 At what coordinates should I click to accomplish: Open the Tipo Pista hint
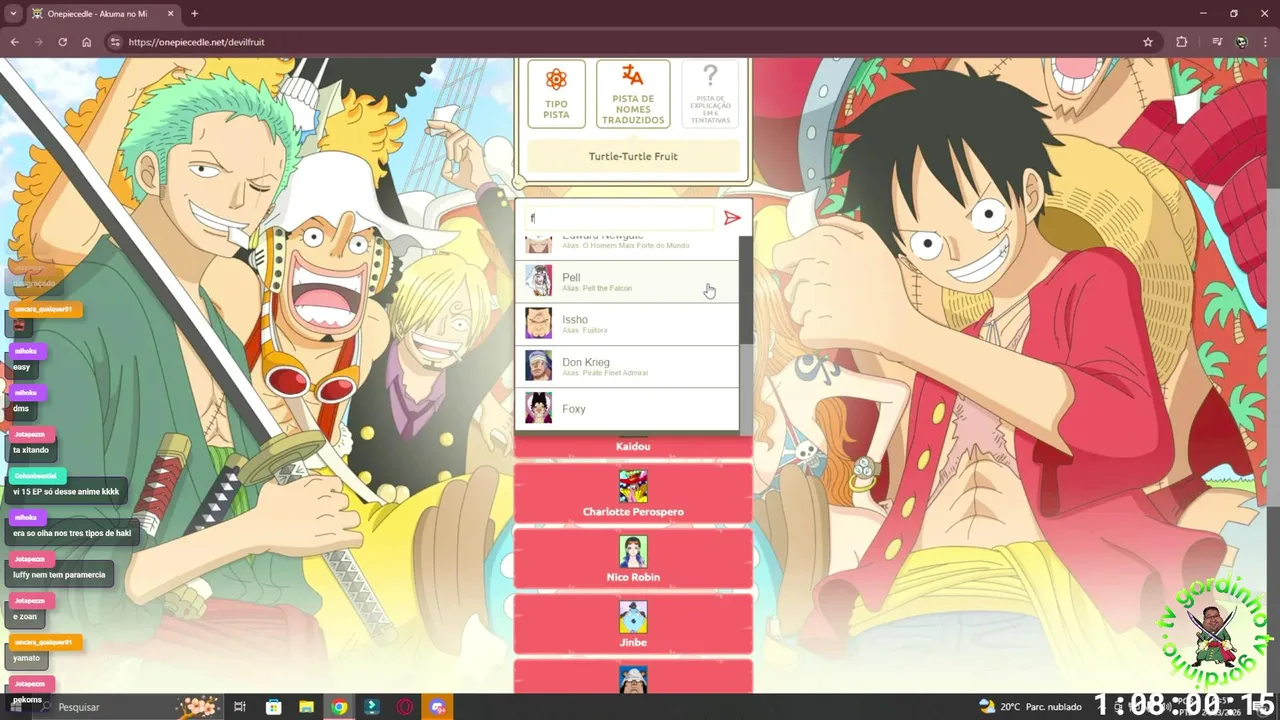click(556, 94)
